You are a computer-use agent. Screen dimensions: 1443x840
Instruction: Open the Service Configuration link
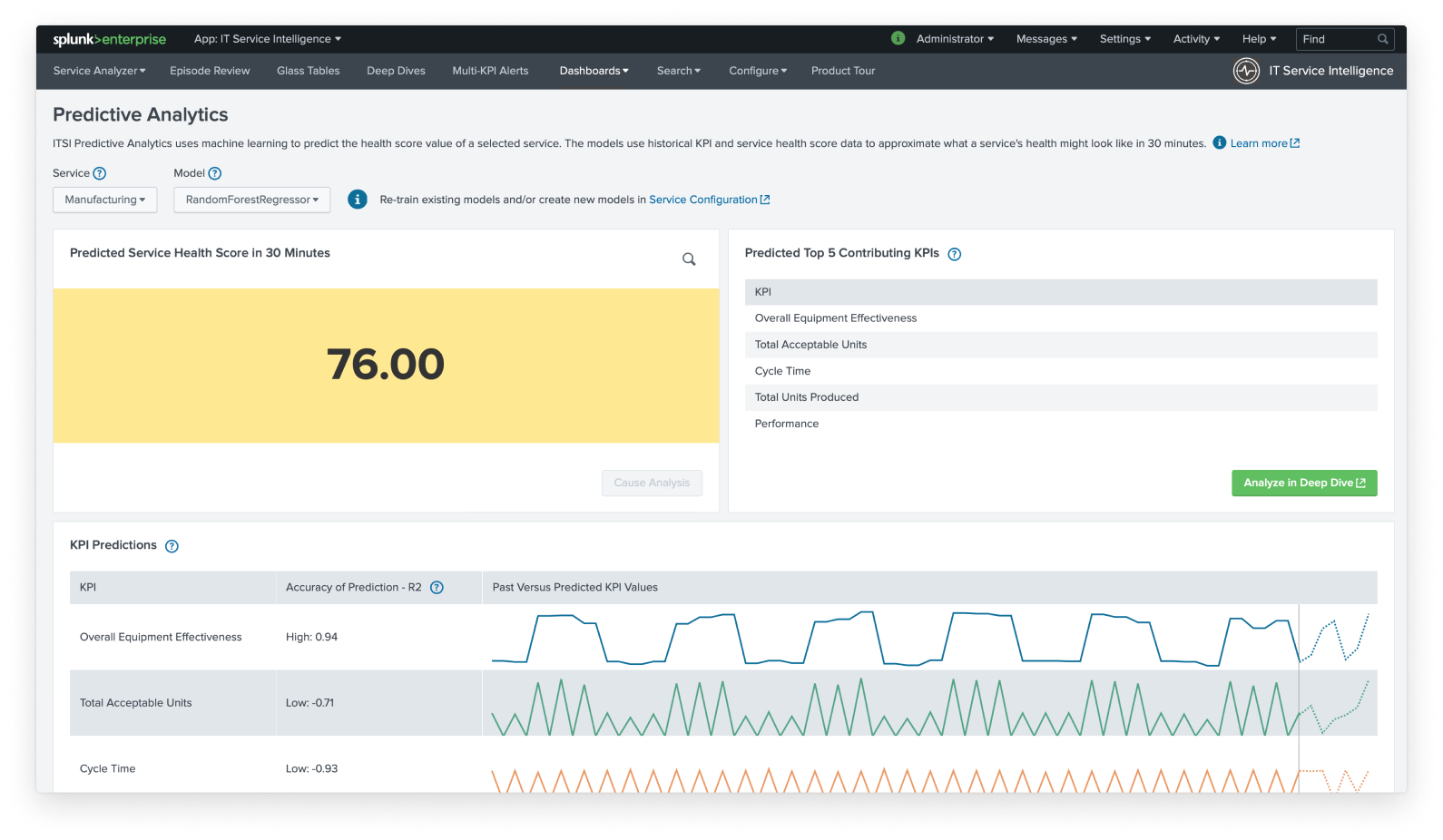pyautogui.click(x=709, y=200)
